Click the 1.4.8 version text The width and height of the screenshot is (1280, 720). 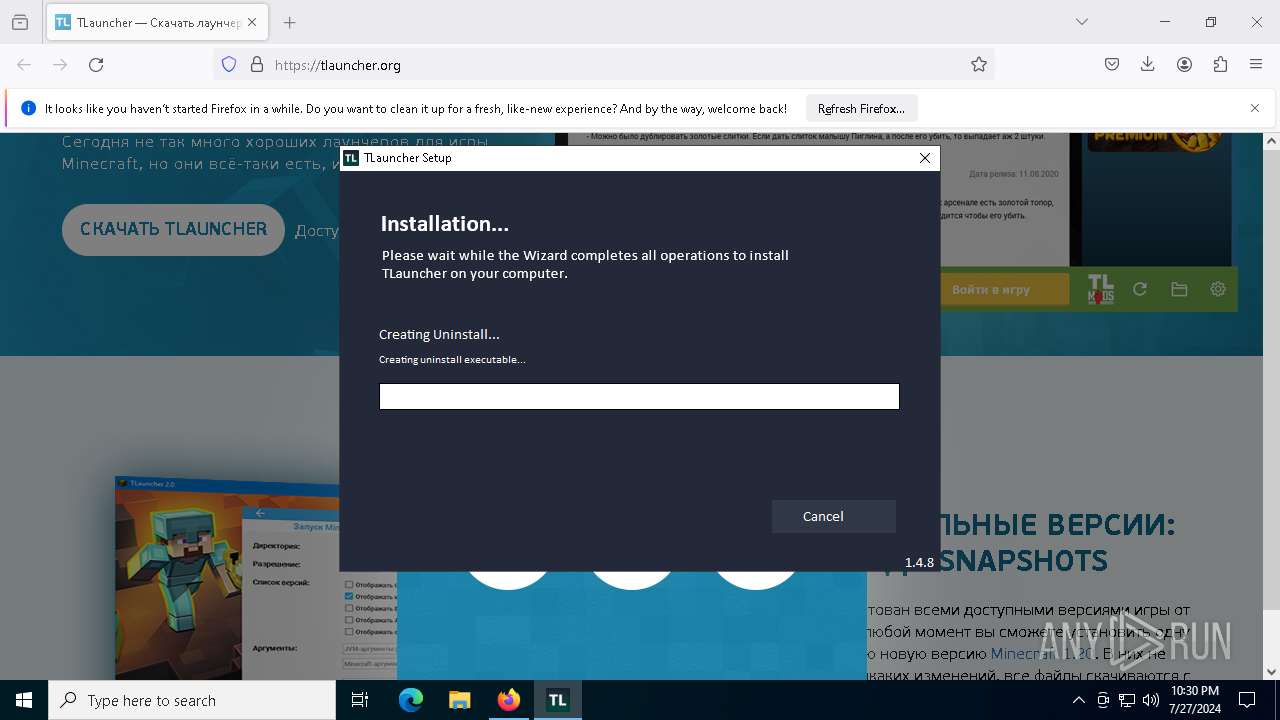[919, 562]
